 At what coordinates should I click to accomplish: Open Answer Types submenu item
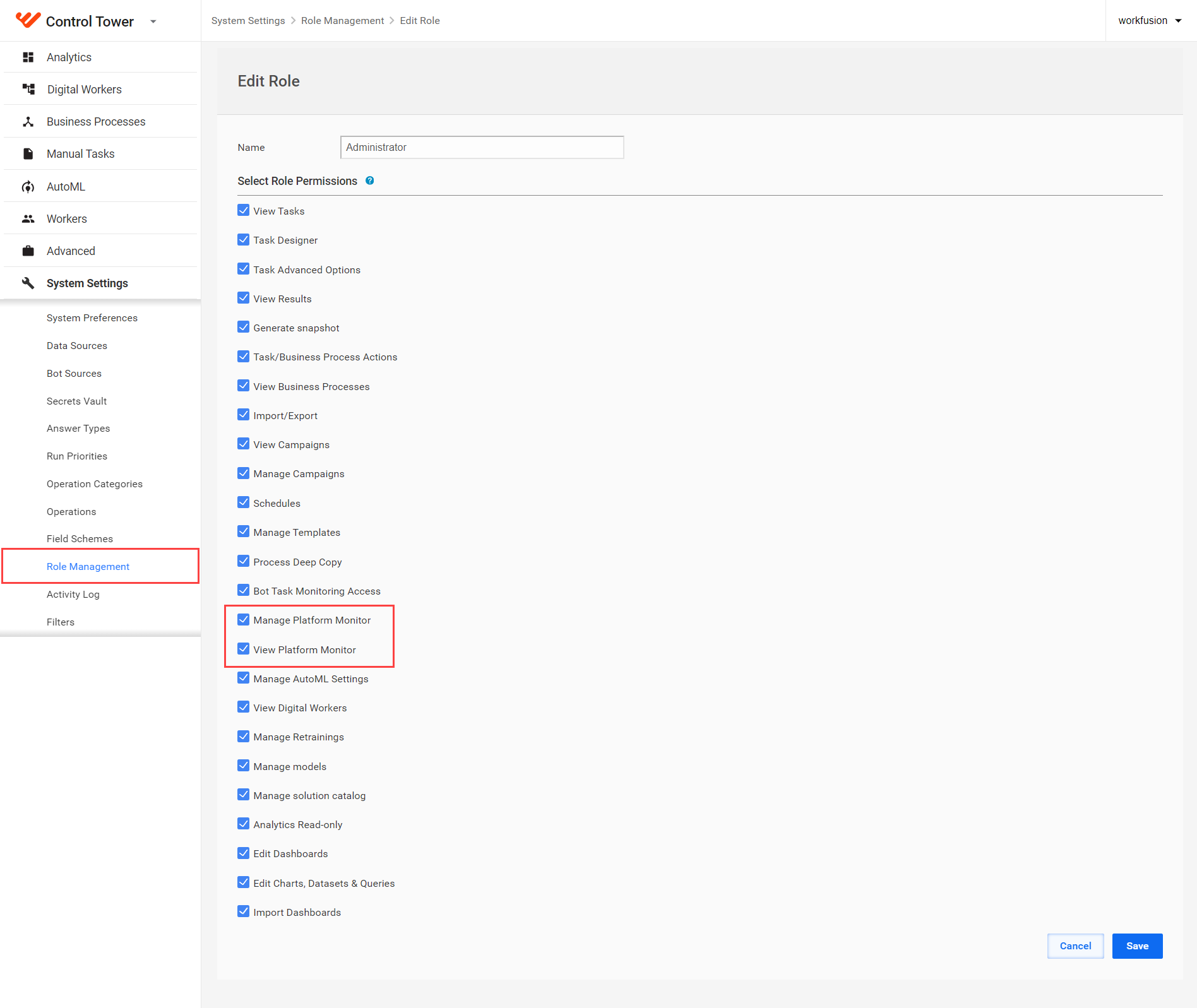78,429
